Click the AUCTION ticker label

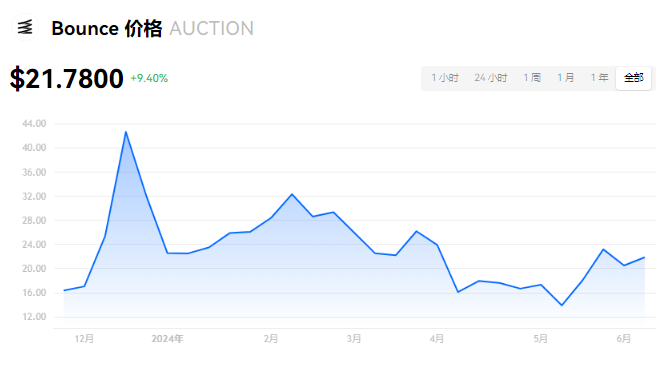[211, 29]
